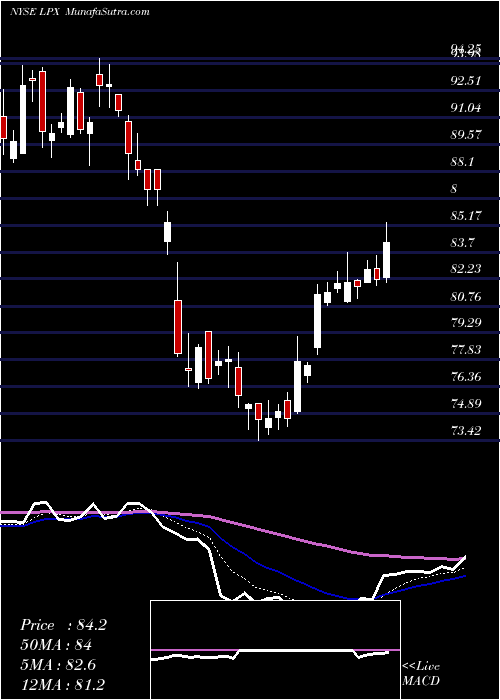Click the 92.51 price axis label

[x=466, y=81]
